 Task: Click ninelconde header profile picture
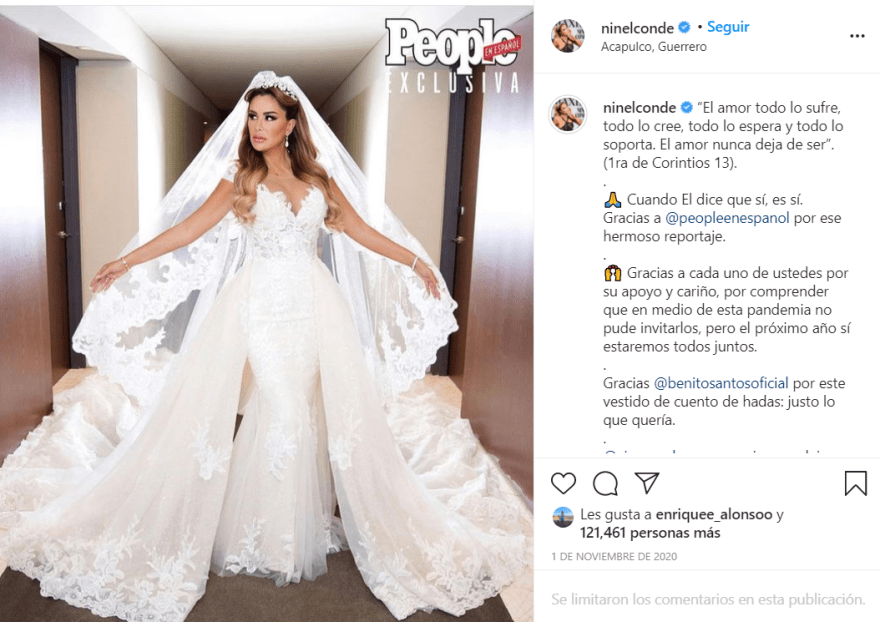[x=567, y=35]
